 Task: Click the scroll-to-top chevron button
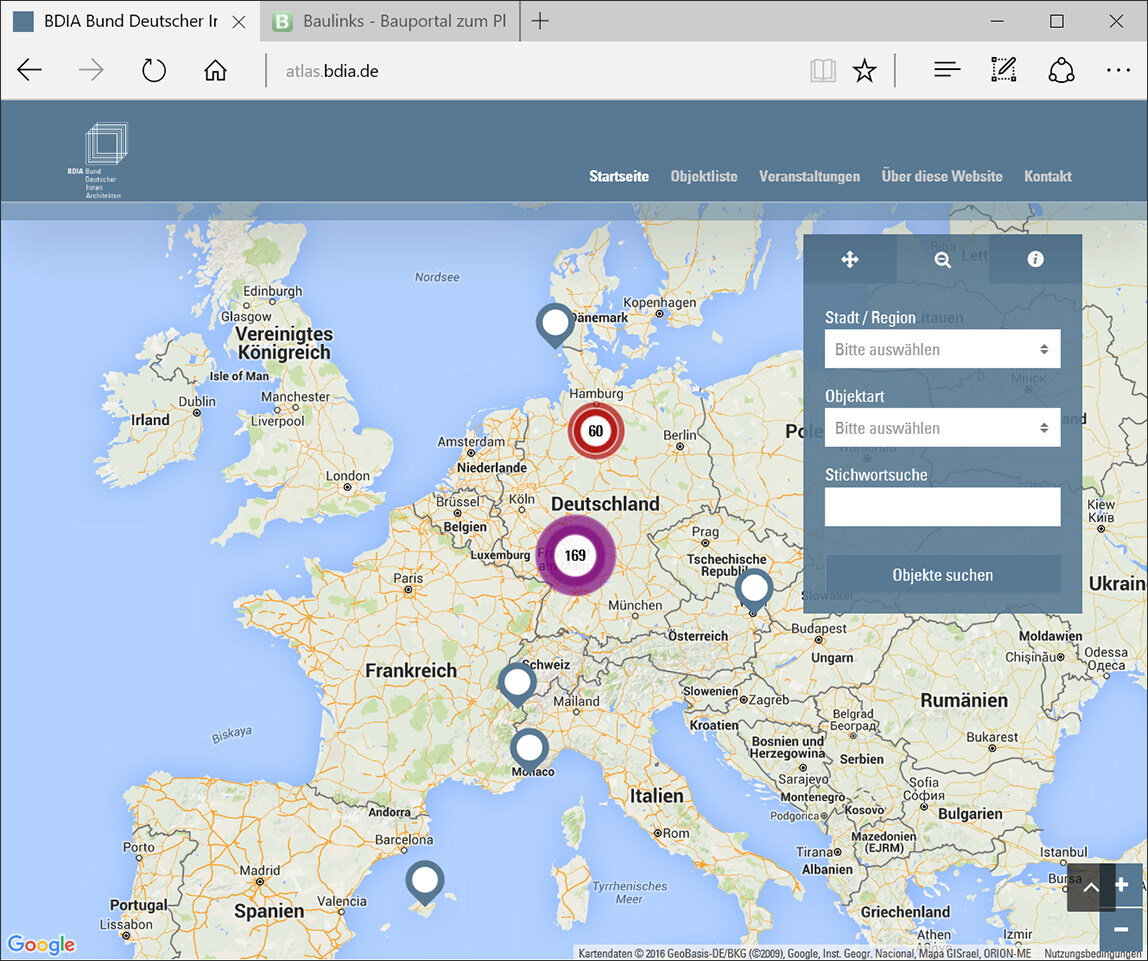tap(1091, 888)
